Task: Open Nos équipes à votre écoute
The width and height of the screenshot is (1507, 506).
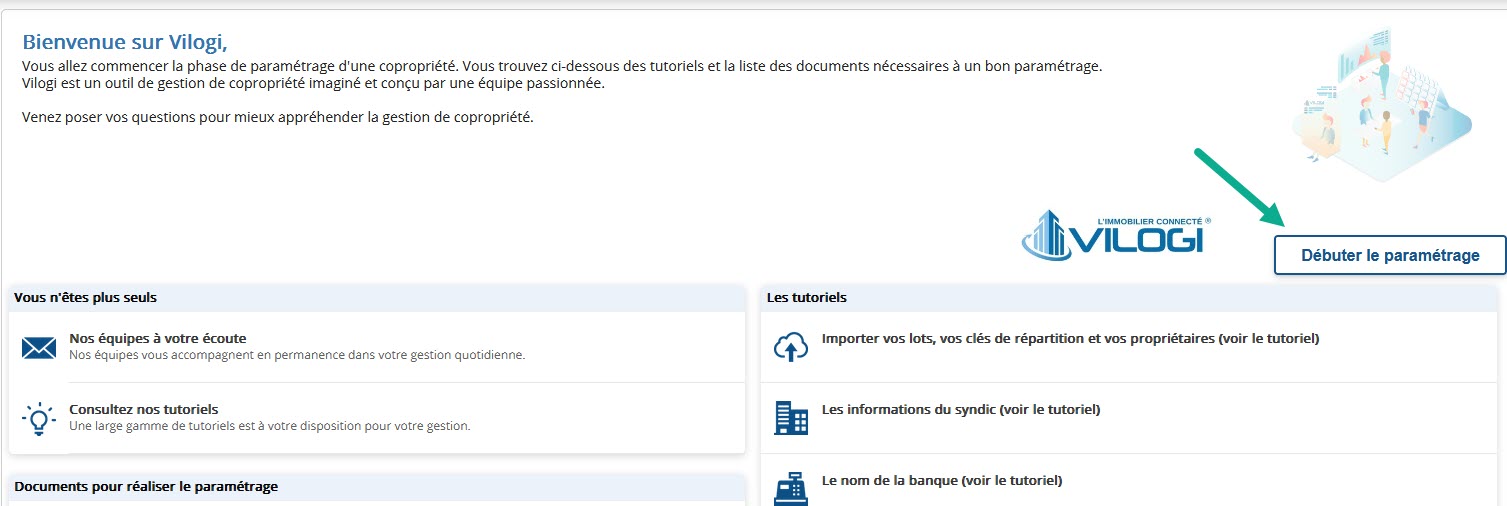Action: coord(158,339)
